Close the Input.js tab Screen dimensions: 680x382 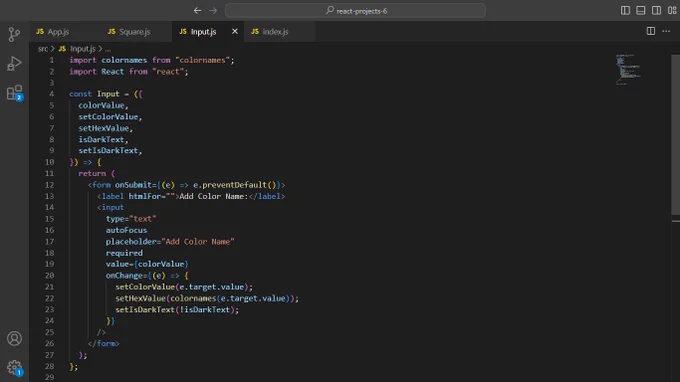click(x=235, y=31)
